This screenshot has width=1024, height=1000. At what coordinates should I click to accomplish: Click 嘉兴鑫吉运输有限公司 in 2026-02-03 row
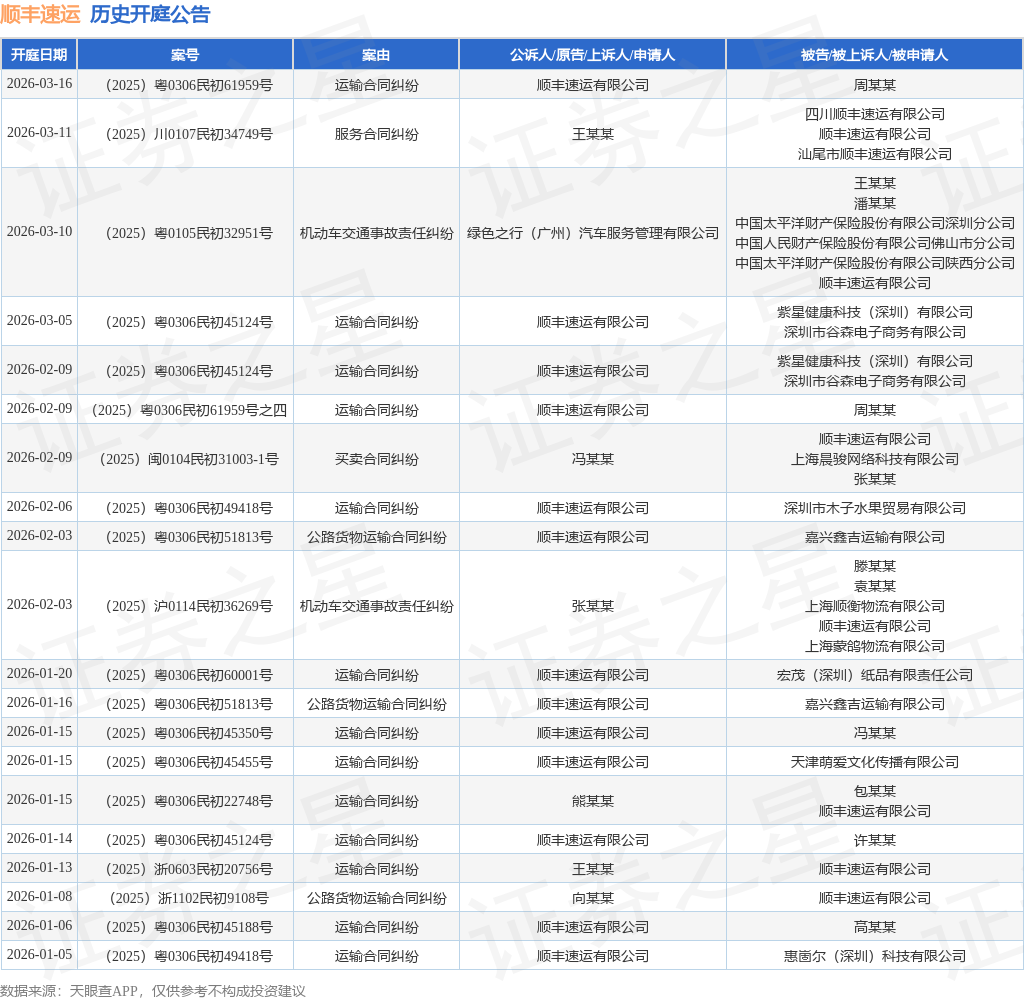point(874,537)
